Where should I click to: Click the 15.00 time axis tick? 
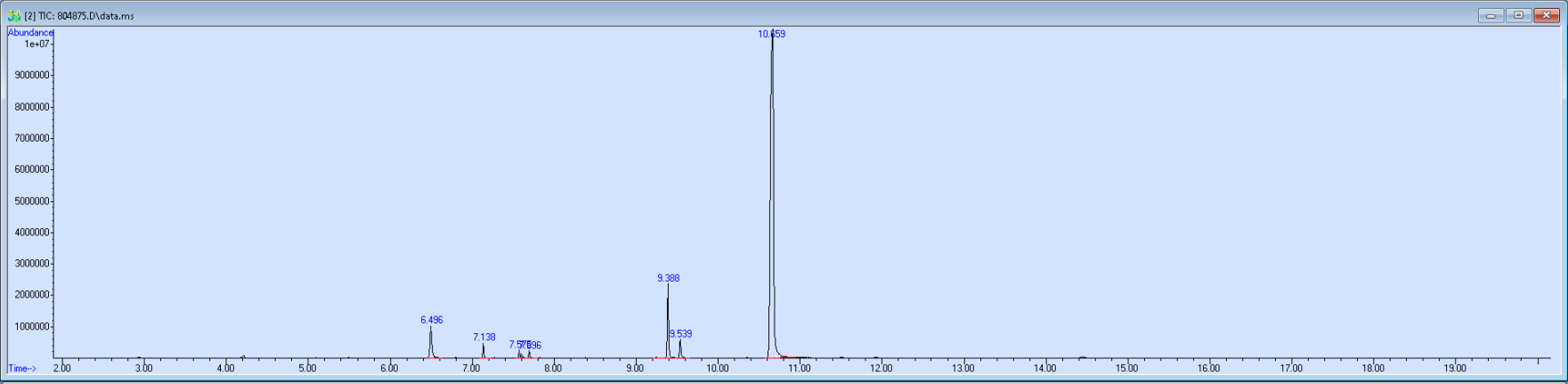[1127, 368]
